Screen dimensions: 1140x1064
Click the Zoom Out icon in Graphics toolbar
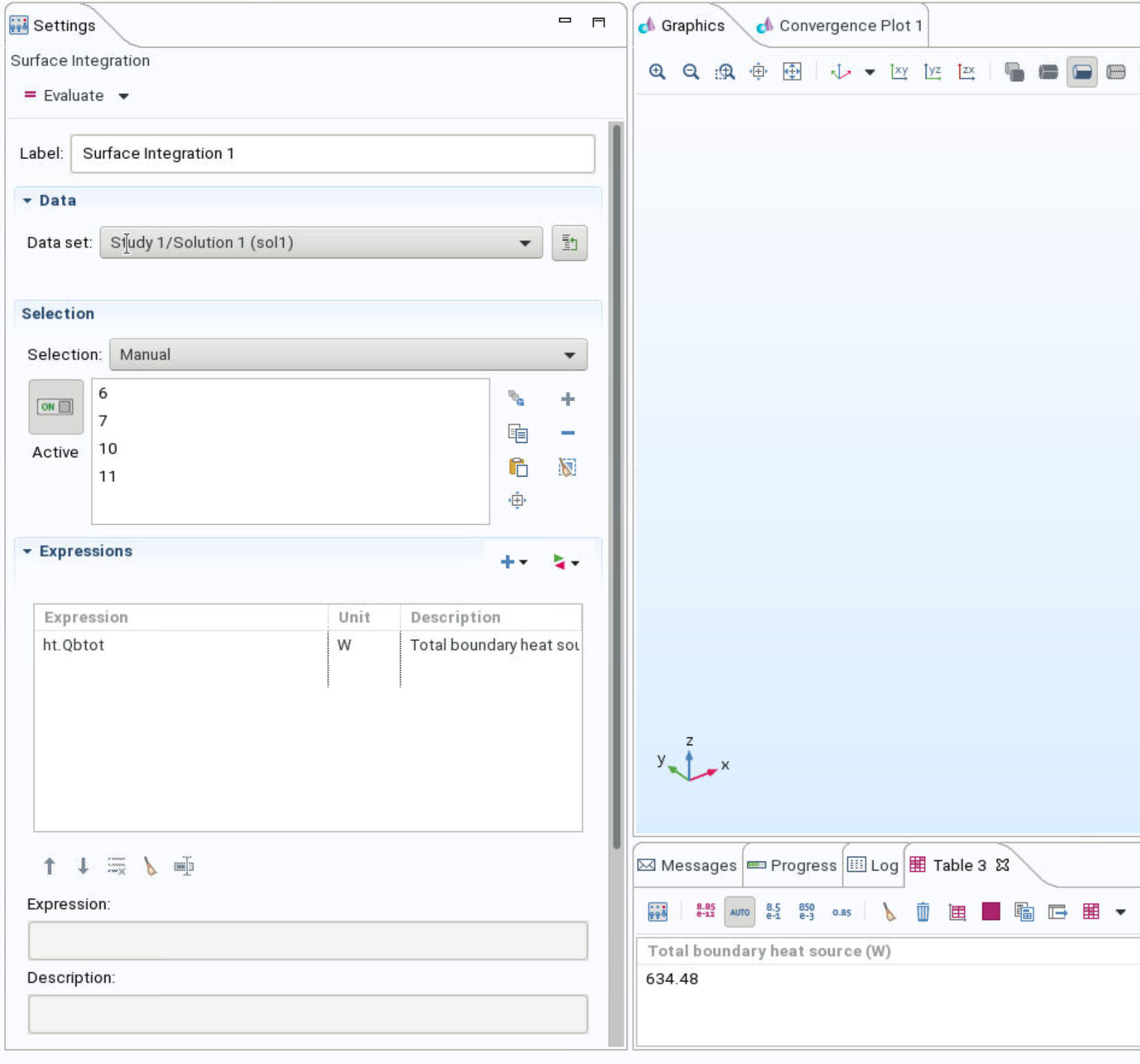click(691, 72)
